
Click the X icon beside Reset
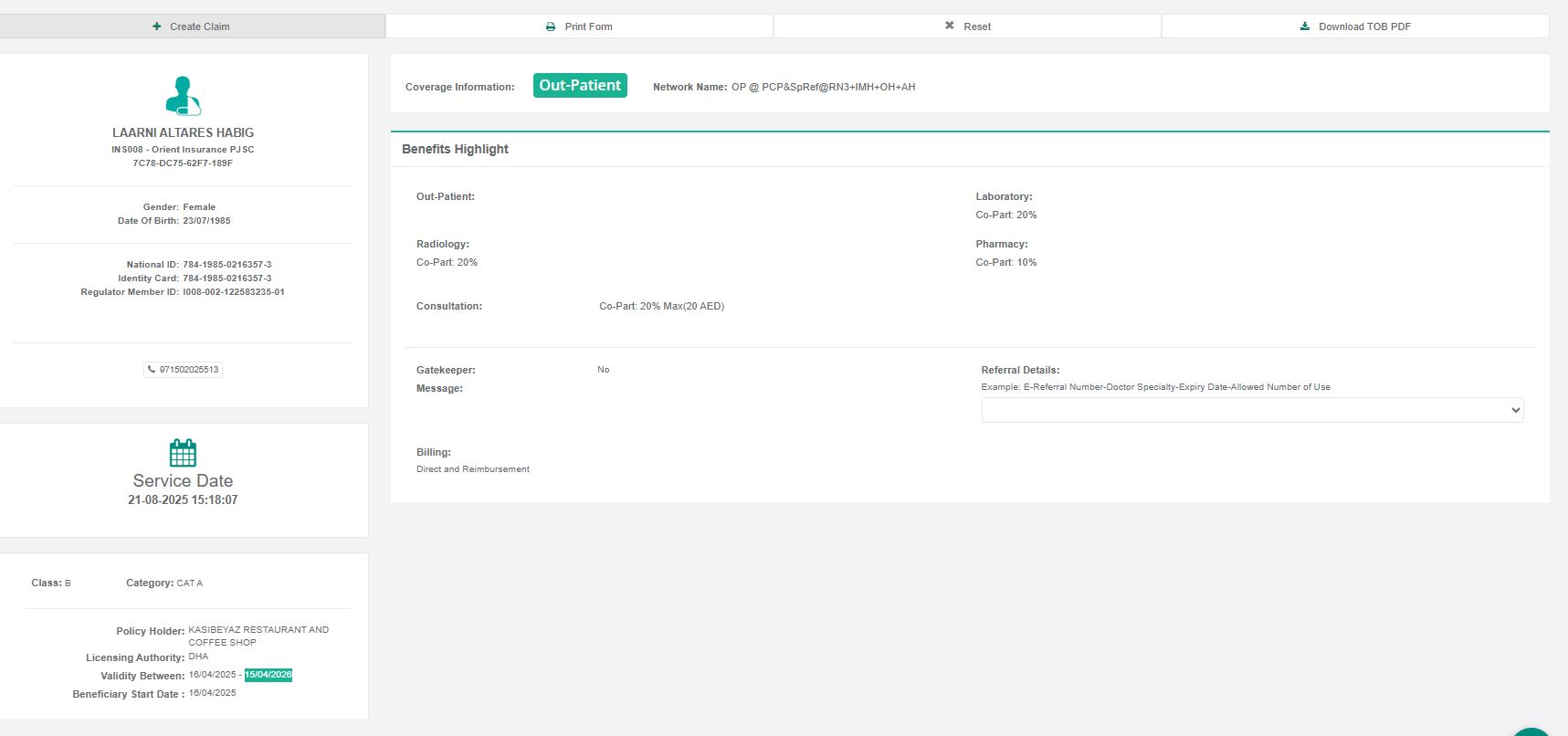pos(950,26)
